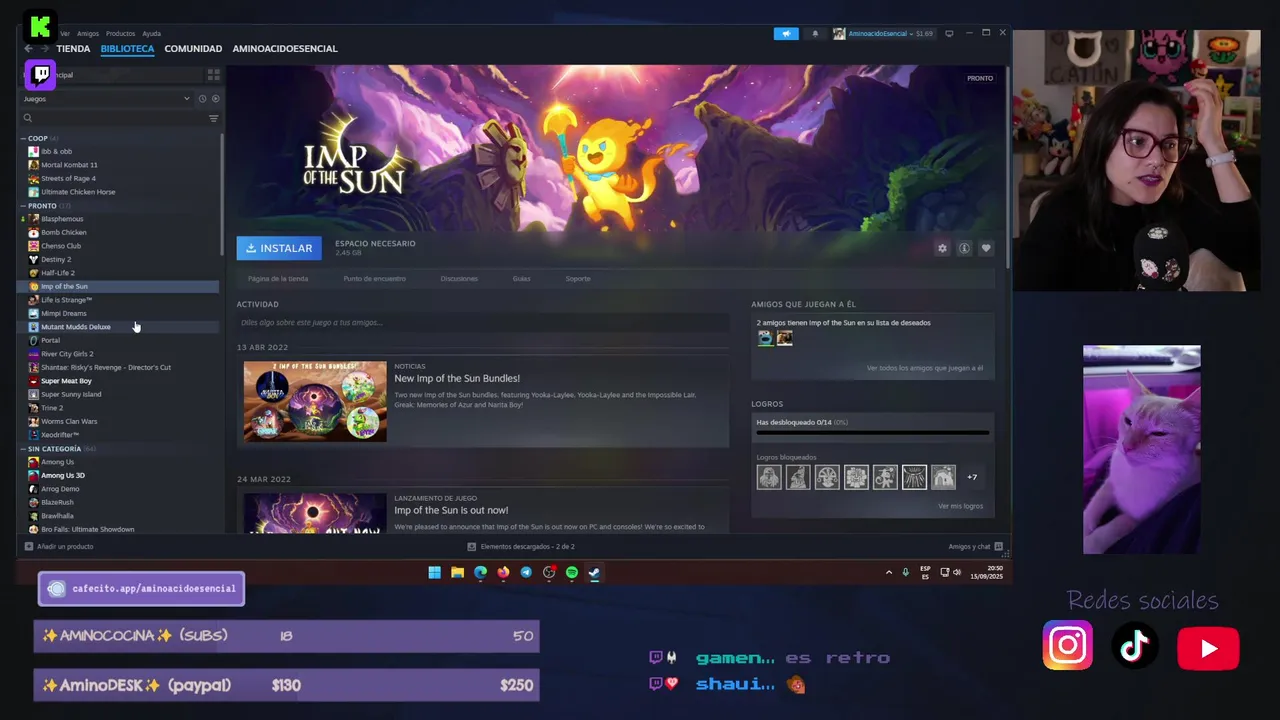Click the second wishlisting friend avatar

[784, 338]
